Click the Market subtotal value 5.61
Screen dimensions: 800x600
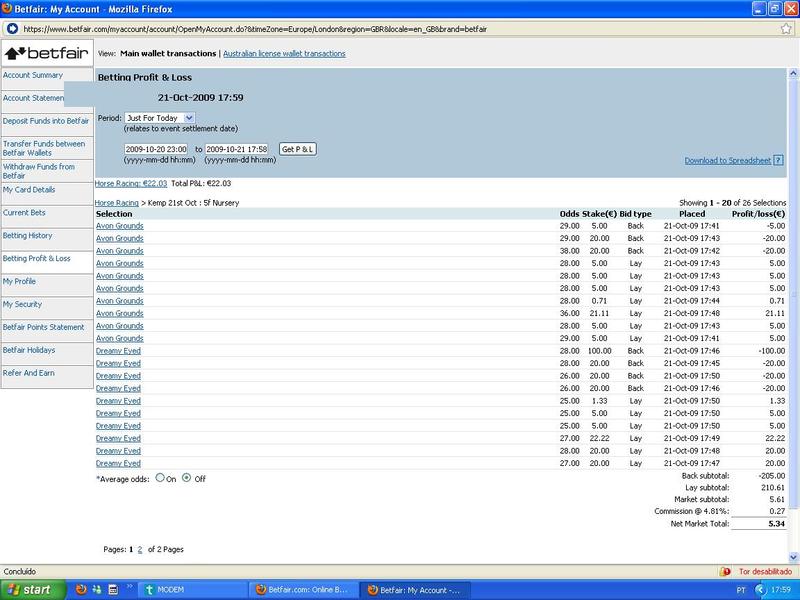coord(777,499)
